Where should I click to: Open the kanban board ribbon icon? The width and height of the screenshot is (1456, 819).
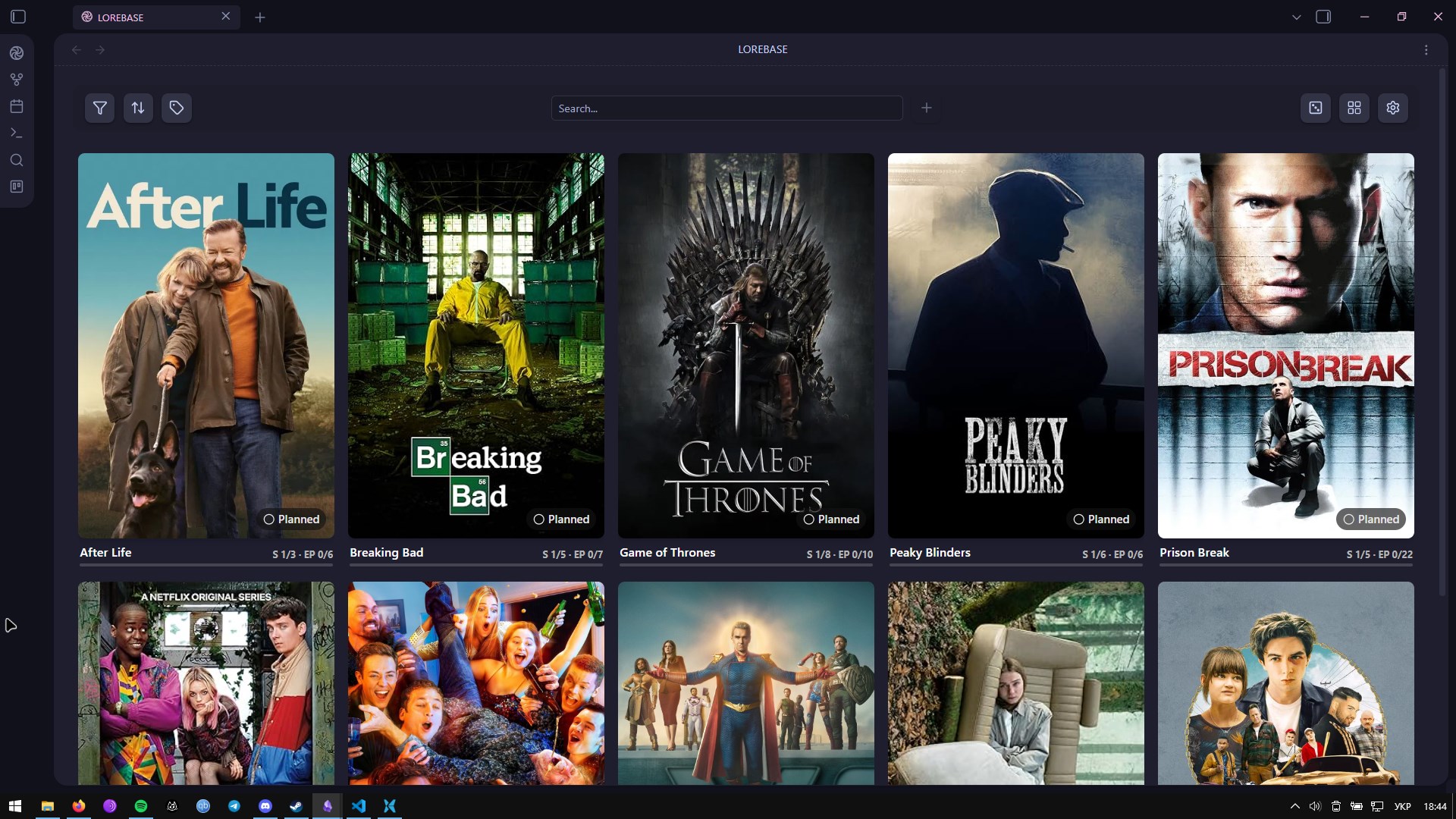(17, 187)
